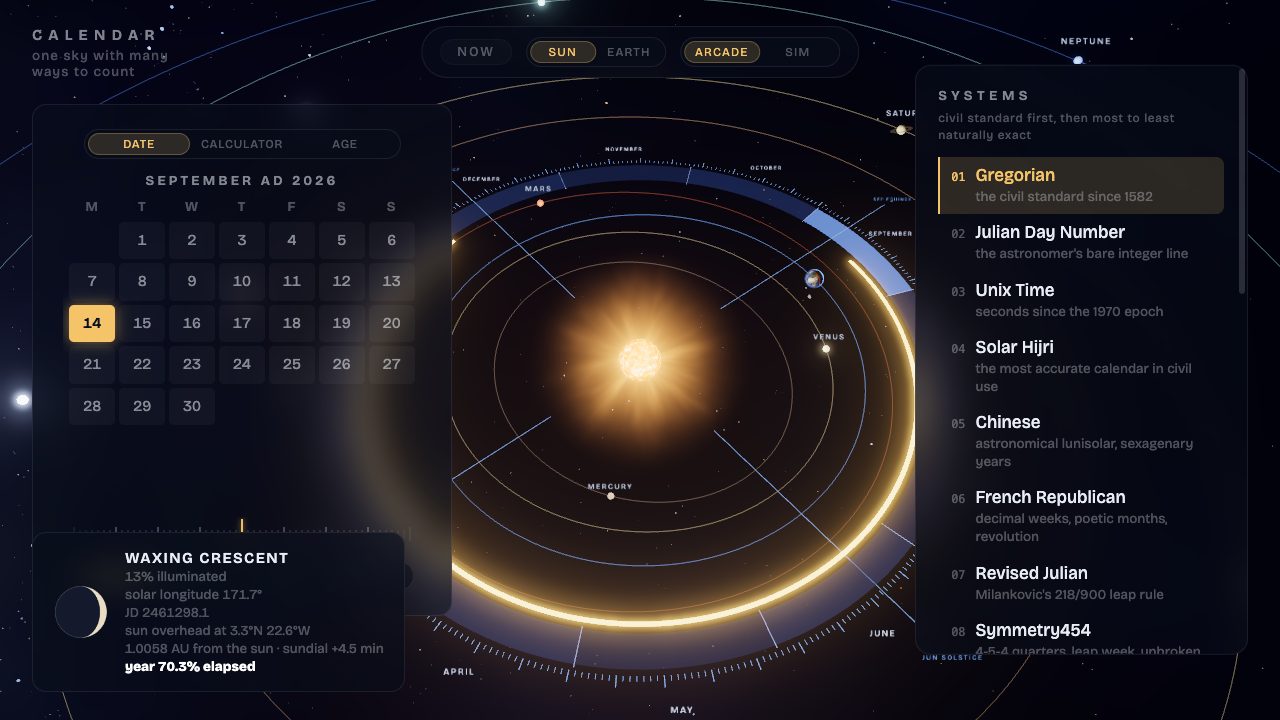Click the waxing crescent moon icon
Screen dimensions: 1280x720
point(81,612)
